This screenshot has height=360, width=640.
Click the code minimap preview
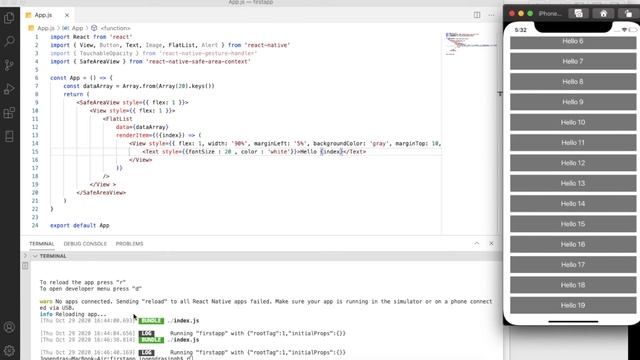[x=471, y=44]
